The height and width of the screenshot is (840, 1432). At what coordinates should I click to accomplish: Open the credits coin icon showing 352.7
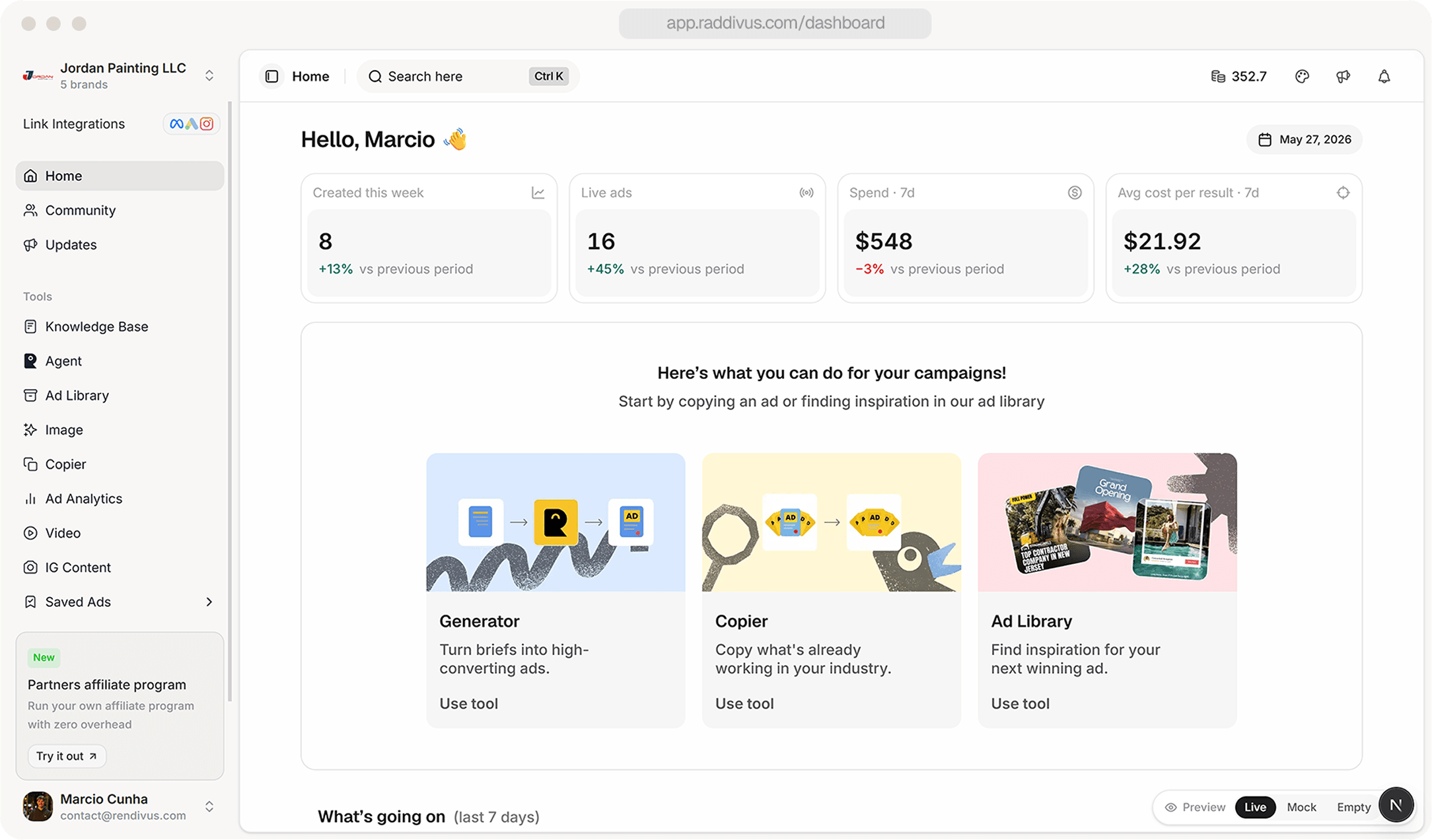(1218, 77)
